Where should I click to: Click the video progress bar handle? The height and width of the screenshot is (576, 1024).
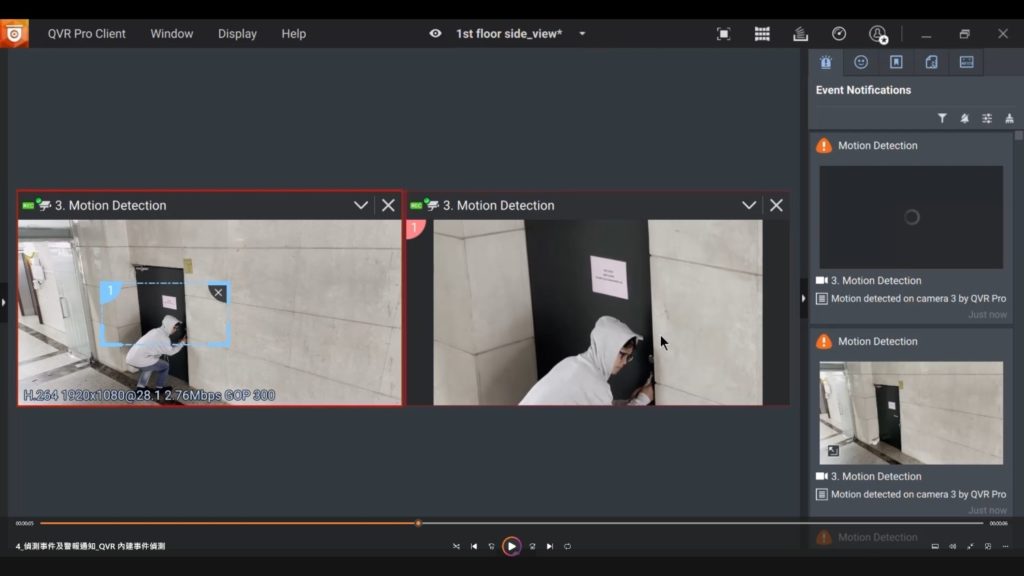point(418,523)
